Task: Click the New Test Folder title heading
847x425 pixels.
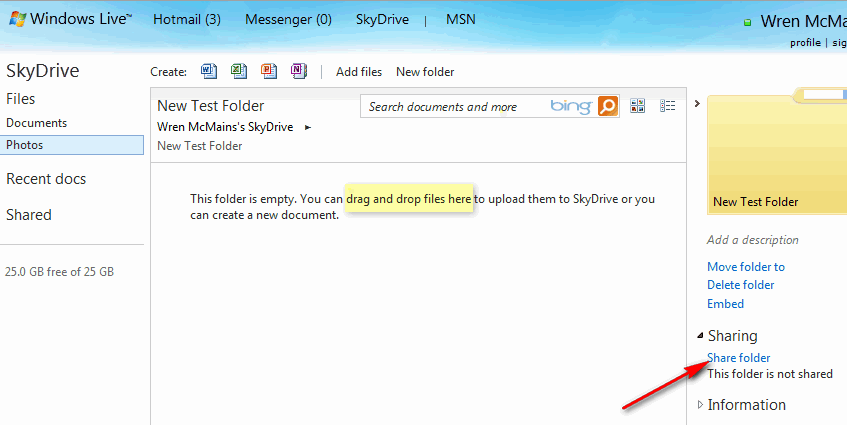Action: tap(211, 106)
